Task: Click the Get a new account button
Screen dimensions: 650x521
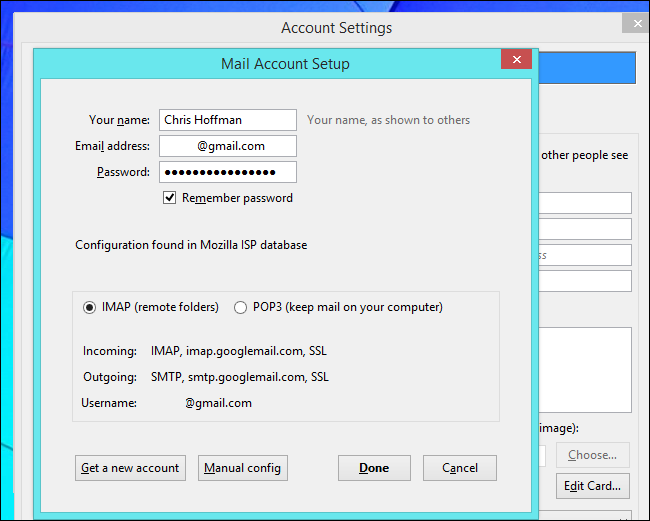Action: 130,468
